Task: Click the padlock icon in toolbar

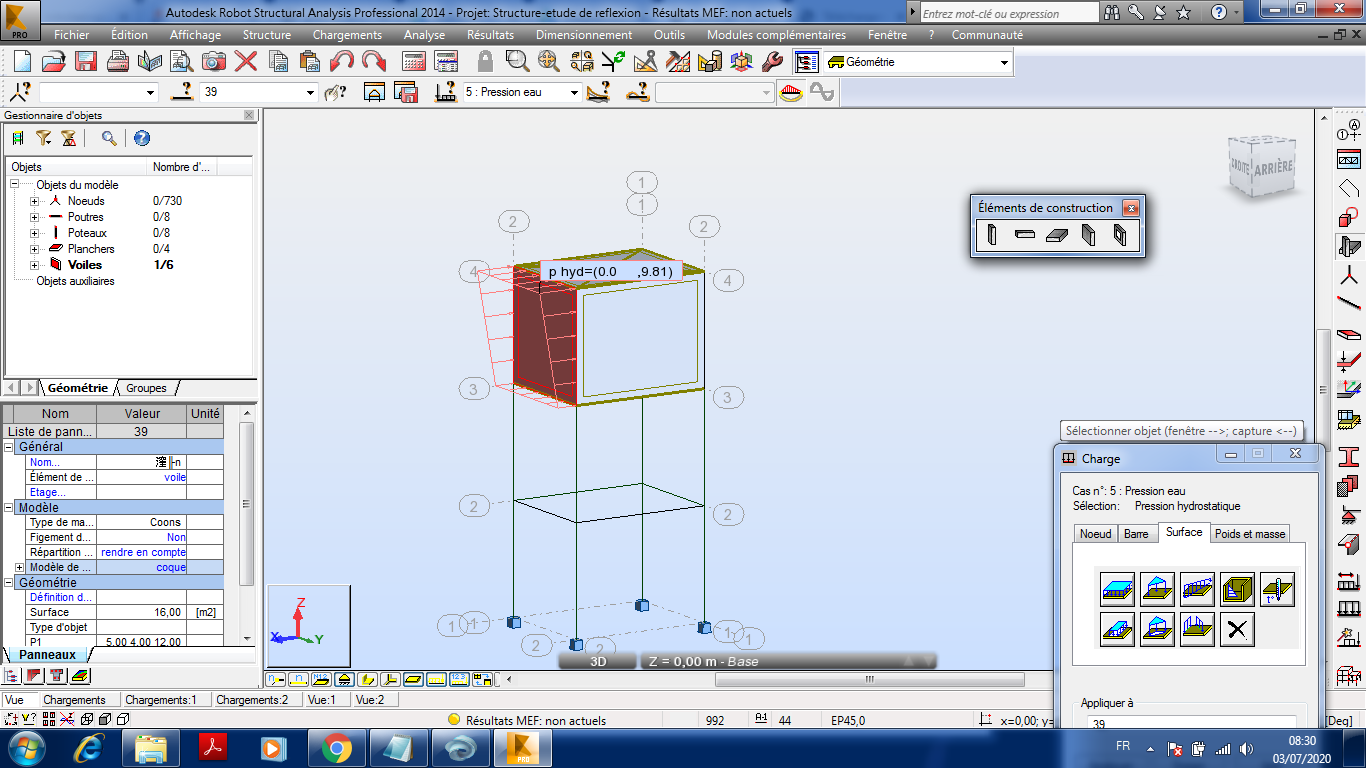Action: tap(486, 61)
